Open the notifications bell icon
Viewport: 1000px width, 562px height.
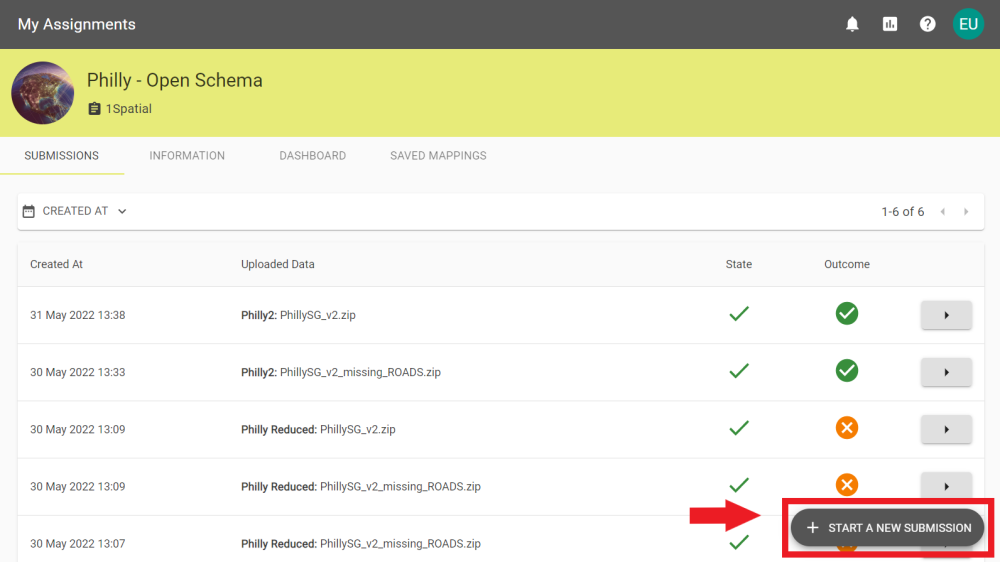point(852,24)
